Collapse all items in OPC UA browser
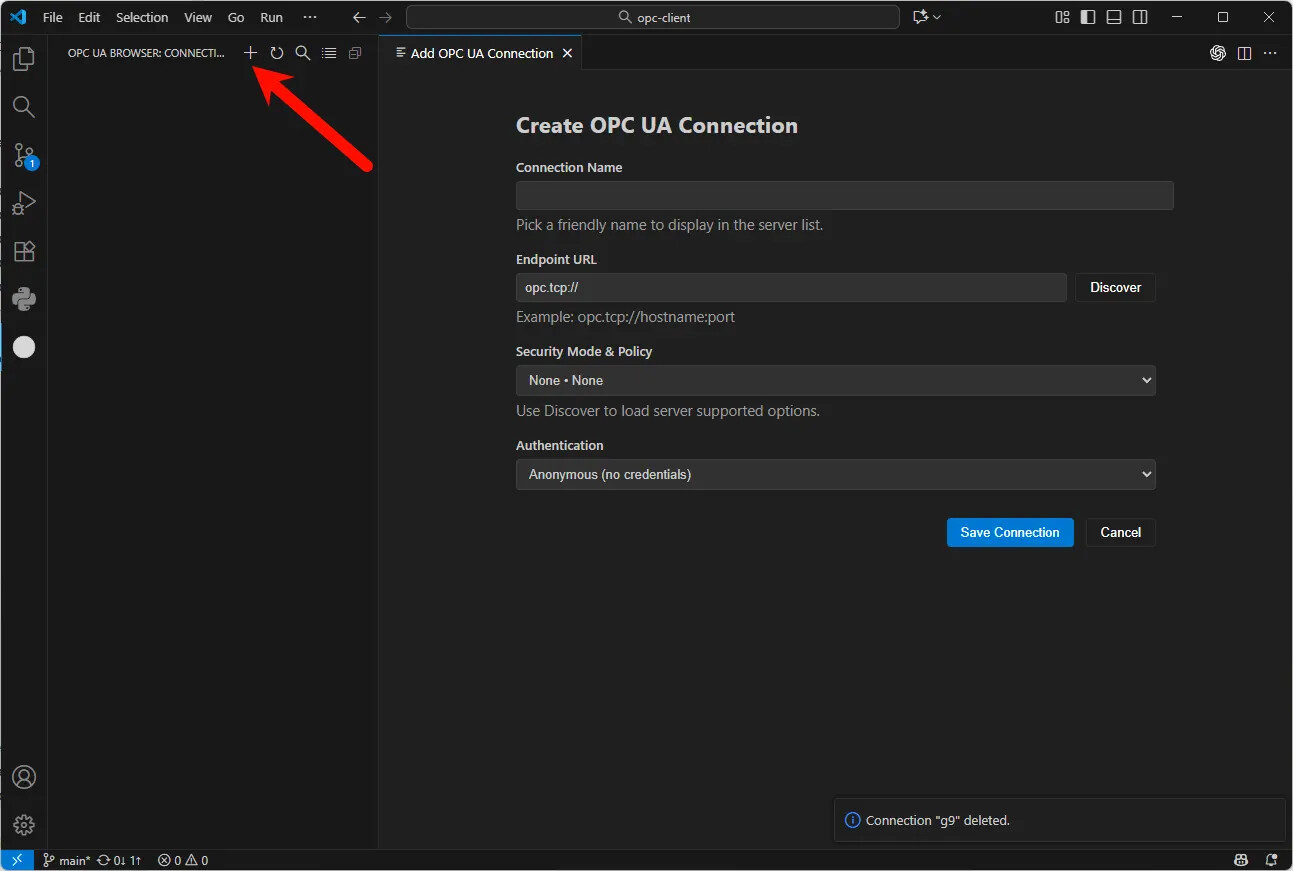 (355, 53)
